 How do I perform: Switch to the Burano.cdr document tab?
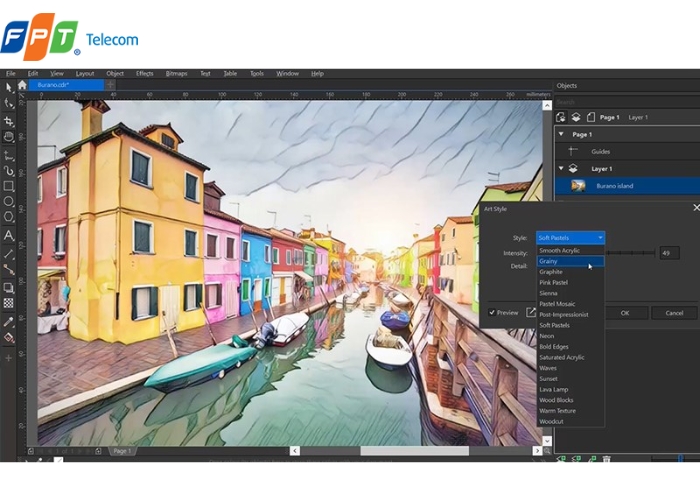(x=66, y=84)
